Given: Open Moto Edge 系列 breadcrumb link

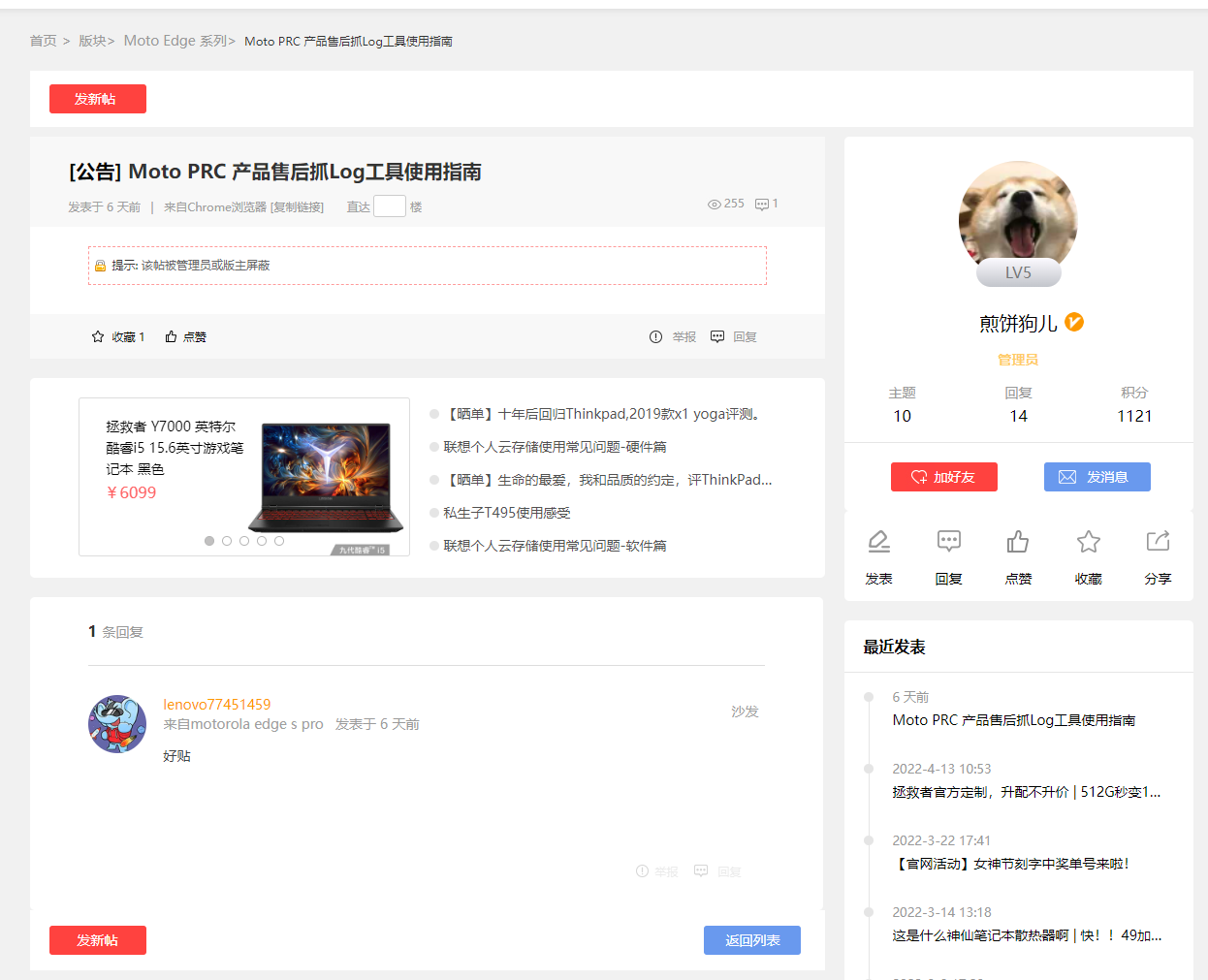Looking at the screenshot, I should [175, 41].
